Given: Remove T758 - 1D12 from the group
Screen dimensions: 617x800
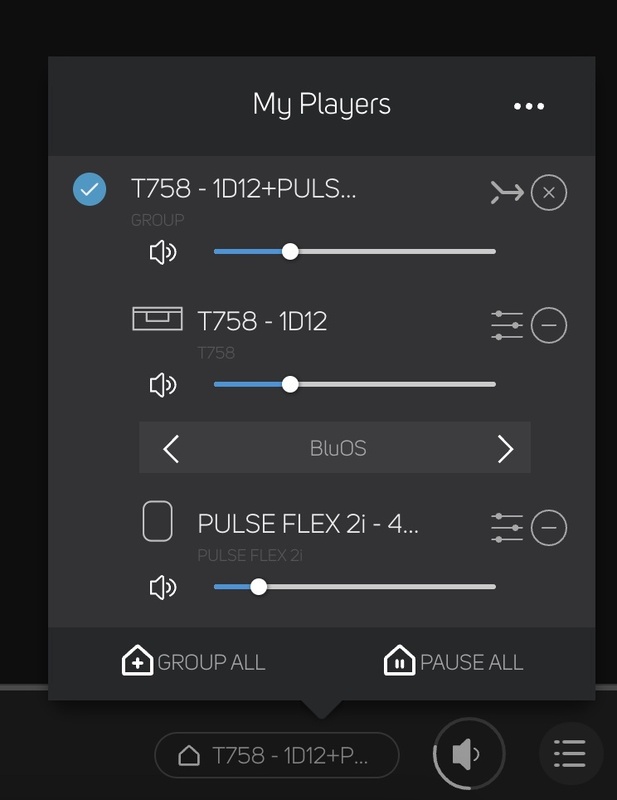Looking at the screenshot, I should (x=548, y=325).
